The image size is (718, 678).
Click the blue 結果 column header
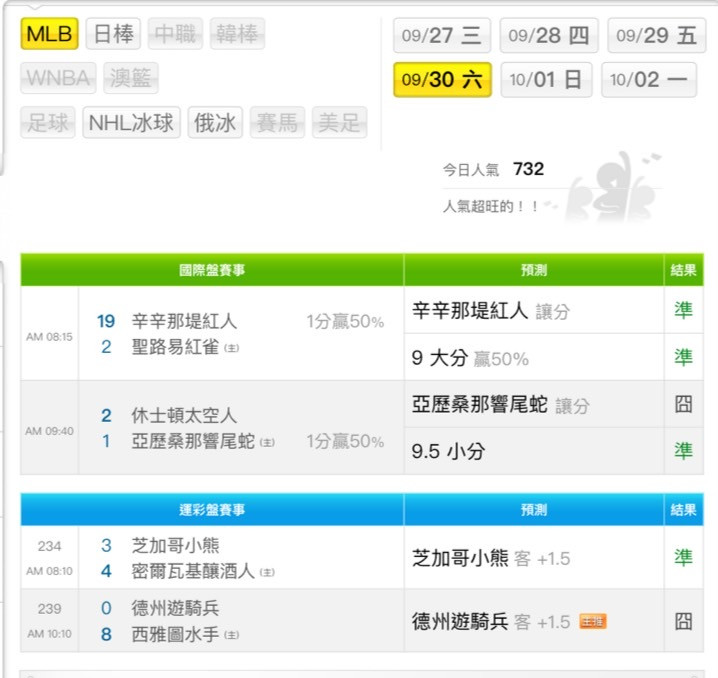coord(684,510)
